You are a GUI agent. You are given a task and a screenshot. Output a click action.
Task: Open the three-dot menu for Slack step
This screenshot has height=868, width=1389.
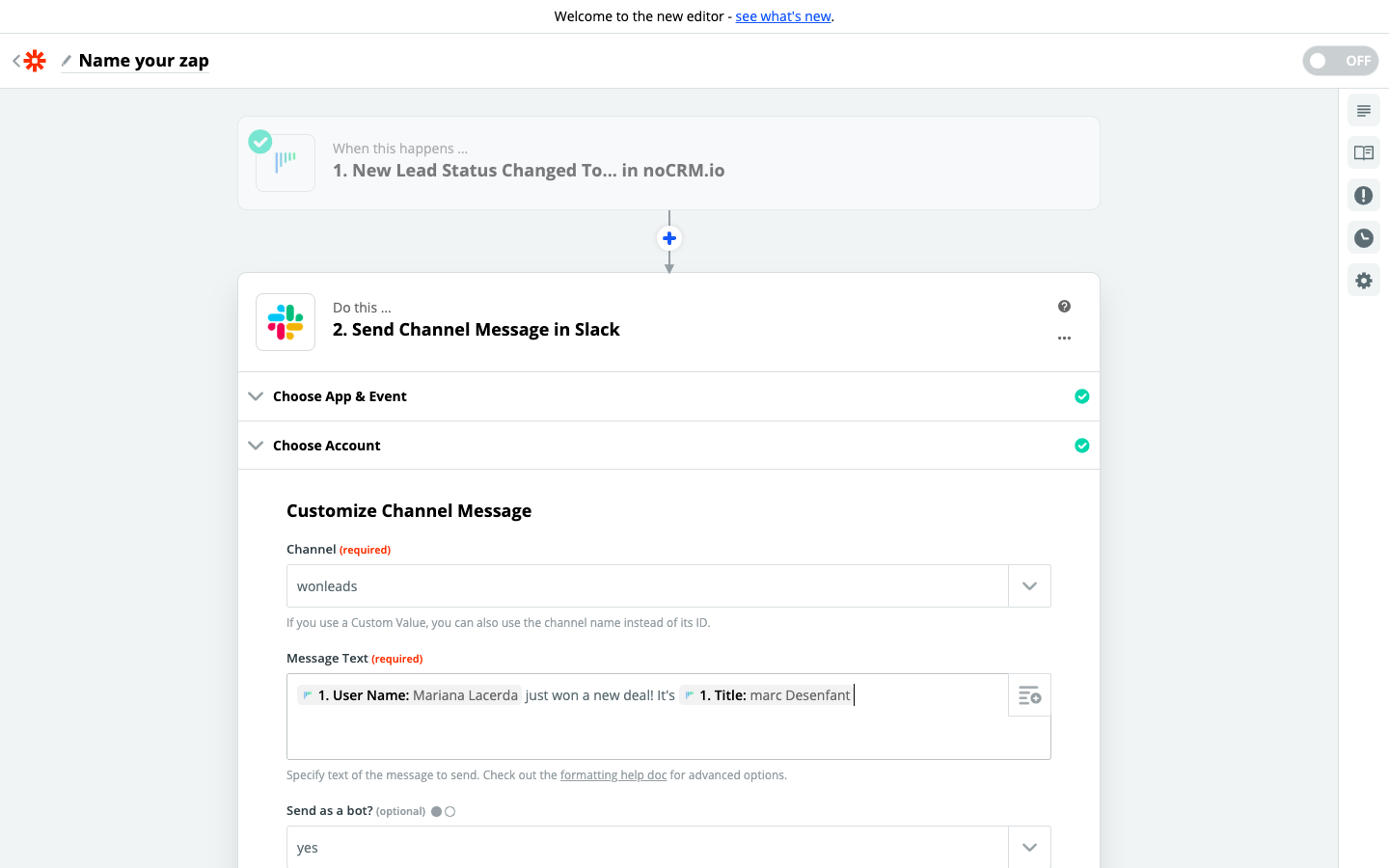(x=1064, y=339)
